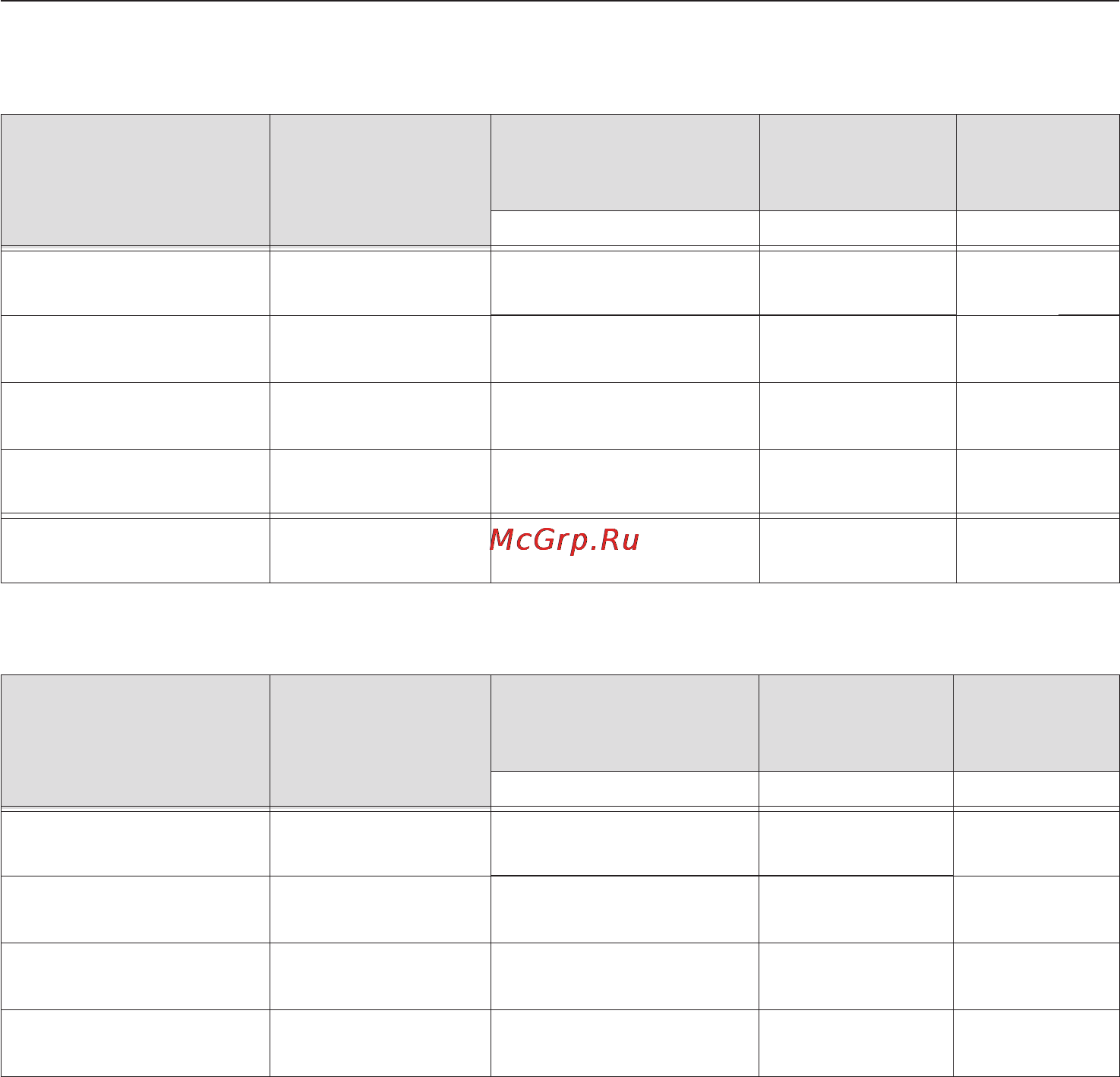1120x1077 pixels.
Task: Select upper table's fourth body row, last column cell
Action: point(1037,482)
